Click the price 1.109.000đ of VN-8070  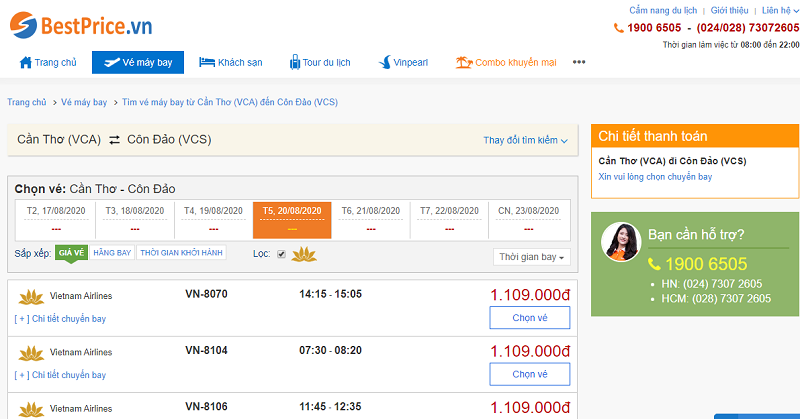(530, 295)
